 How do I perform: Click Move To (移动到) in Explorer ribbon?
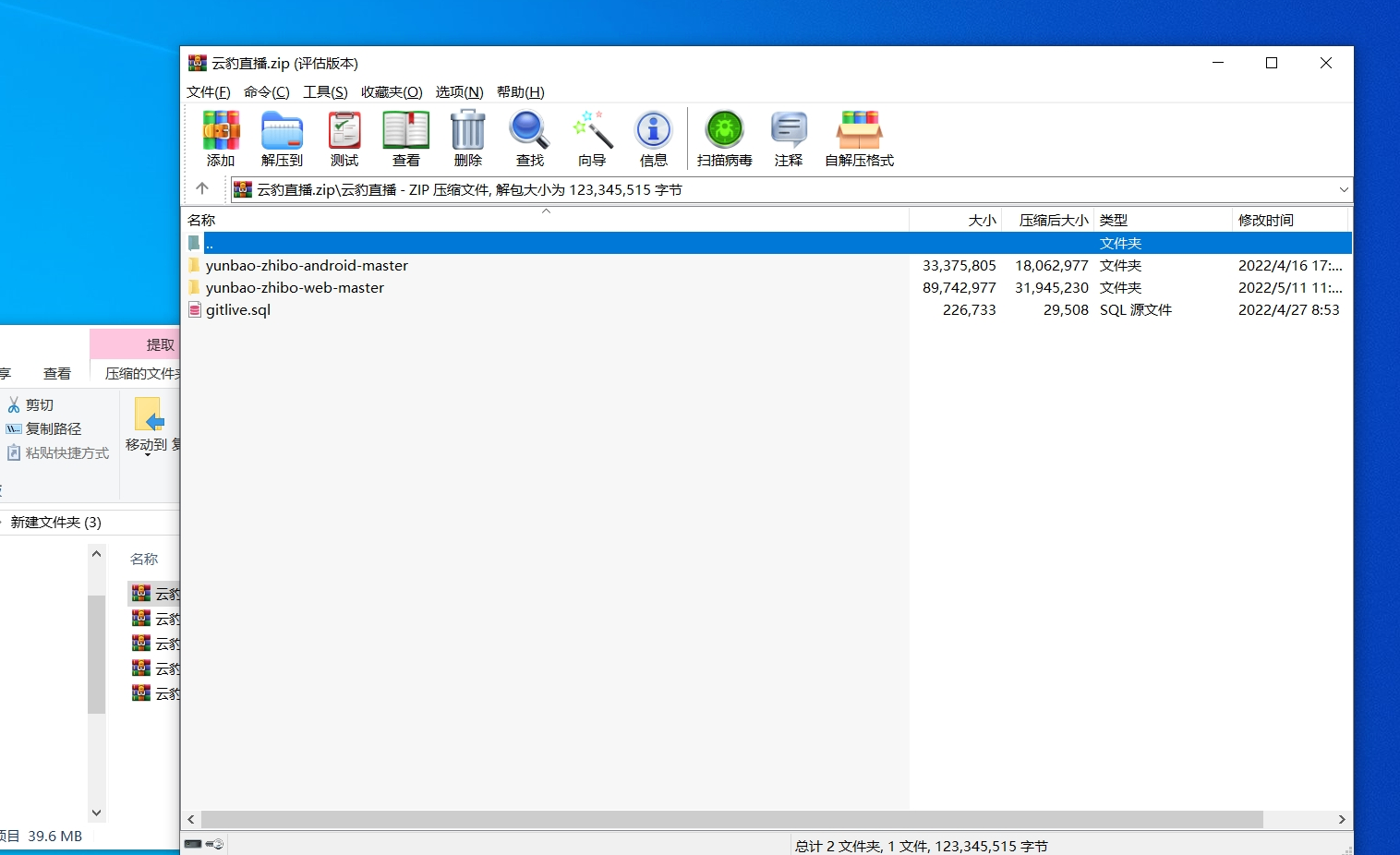[x=147, y=427]
